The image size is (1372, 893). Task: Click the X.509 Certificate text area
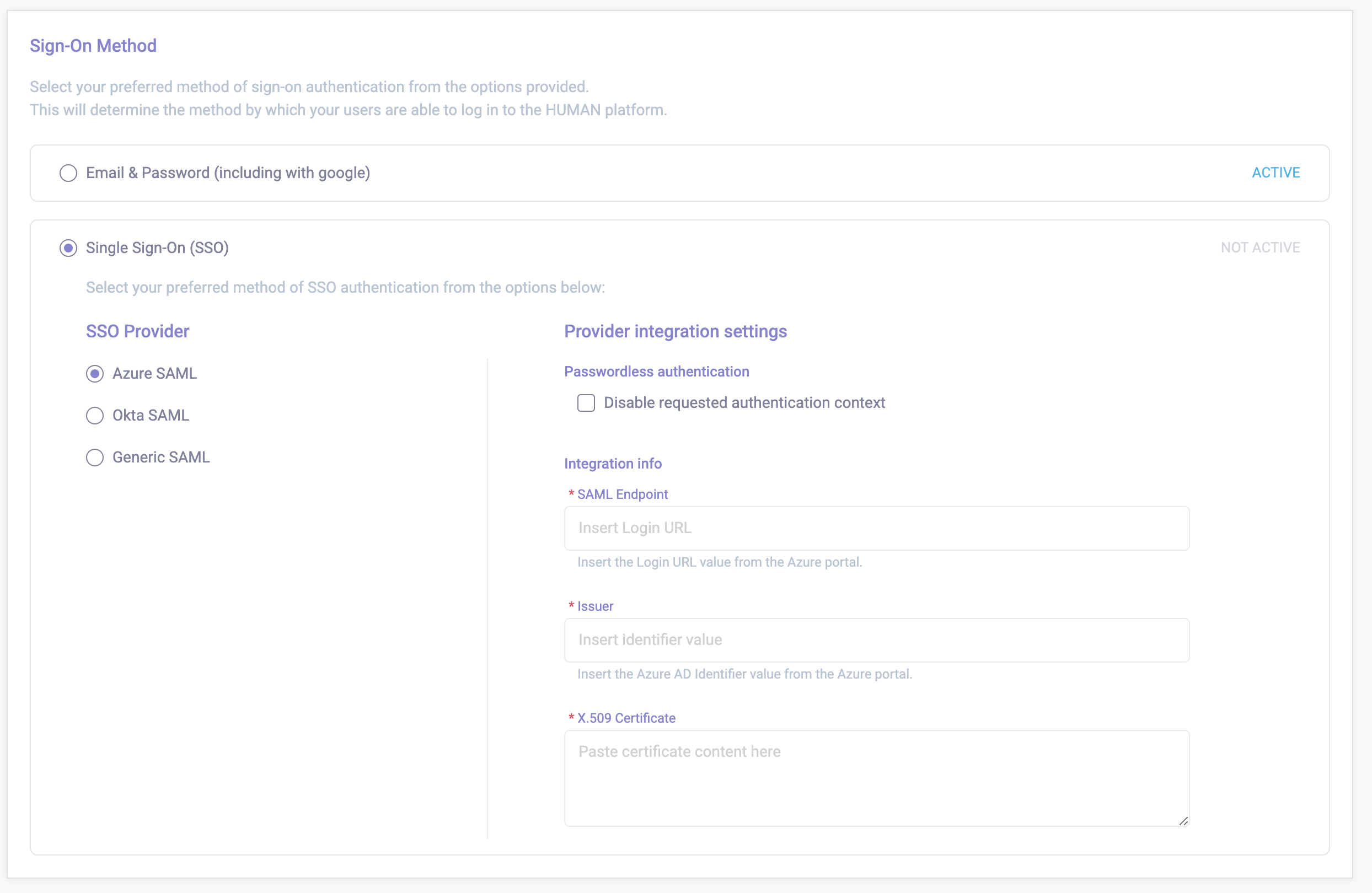876,778
